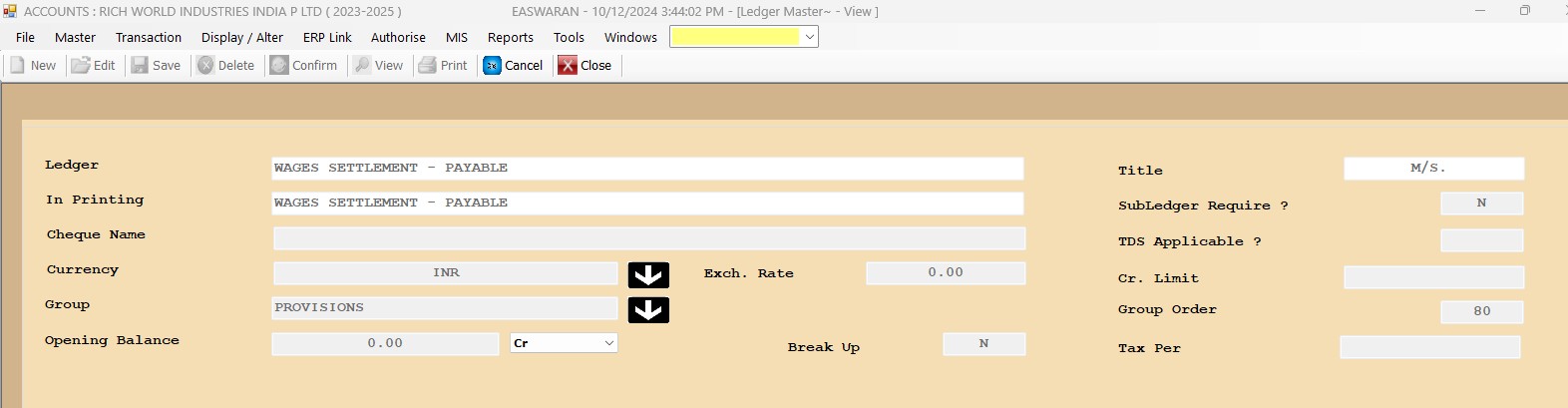Click the Edit toolbar icon
This screenshot has width=1568, height=408.
click(x=81, y=66)
